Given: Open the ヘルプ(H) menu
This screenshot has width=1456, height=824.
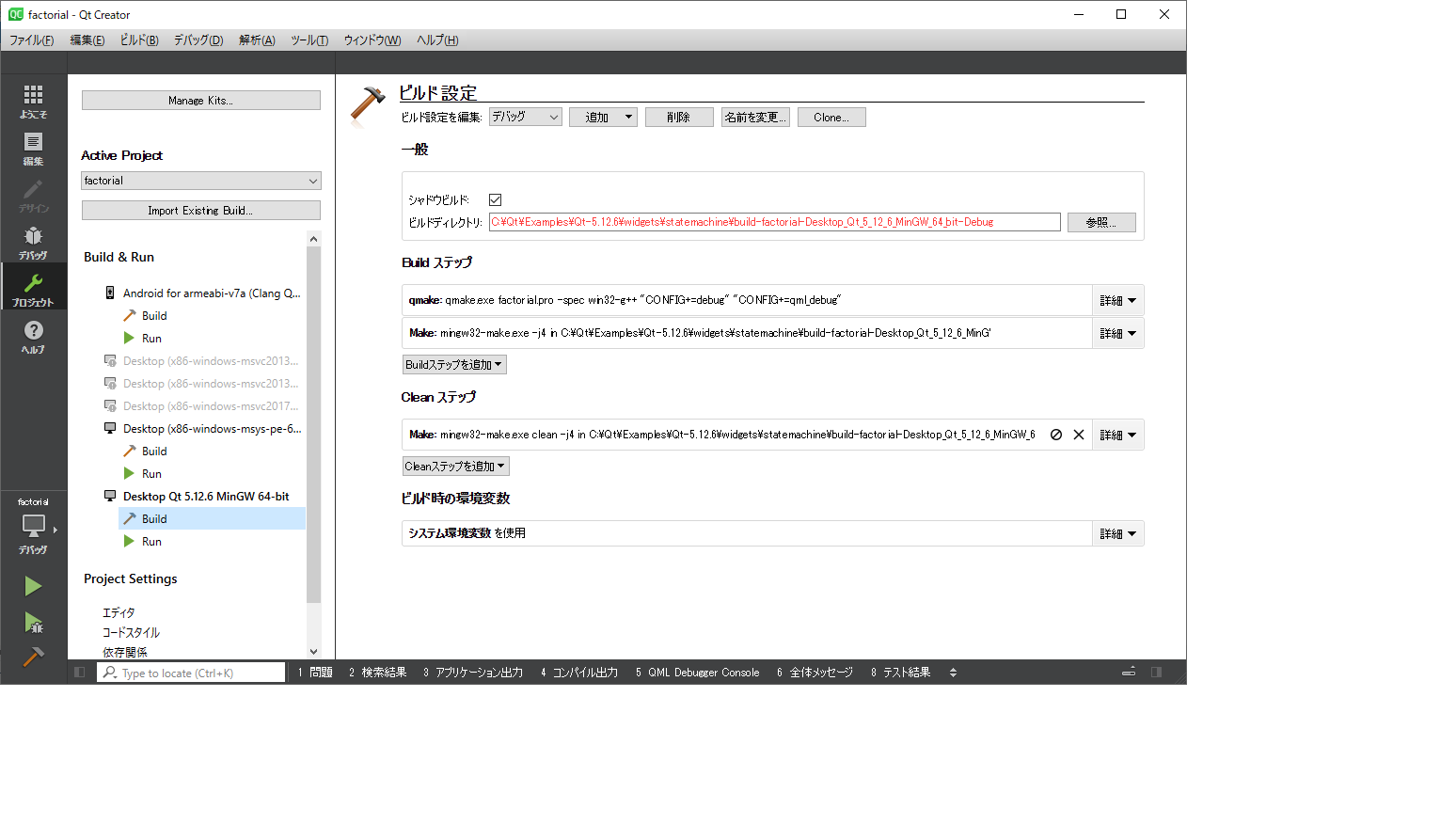Looking at the screenshot, I should pyautogui.click(x=437, y=40).
